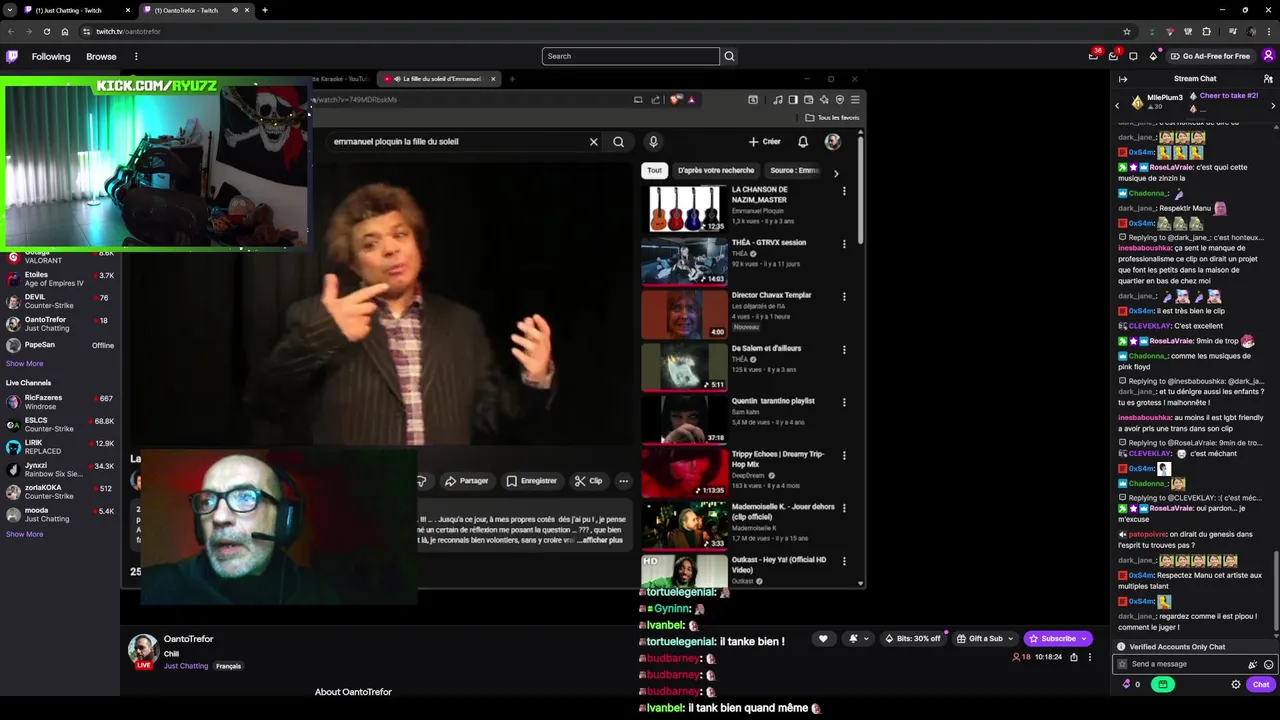
Task: Click the Go Ad-Free for Free button
Action: click(1210, 56)
